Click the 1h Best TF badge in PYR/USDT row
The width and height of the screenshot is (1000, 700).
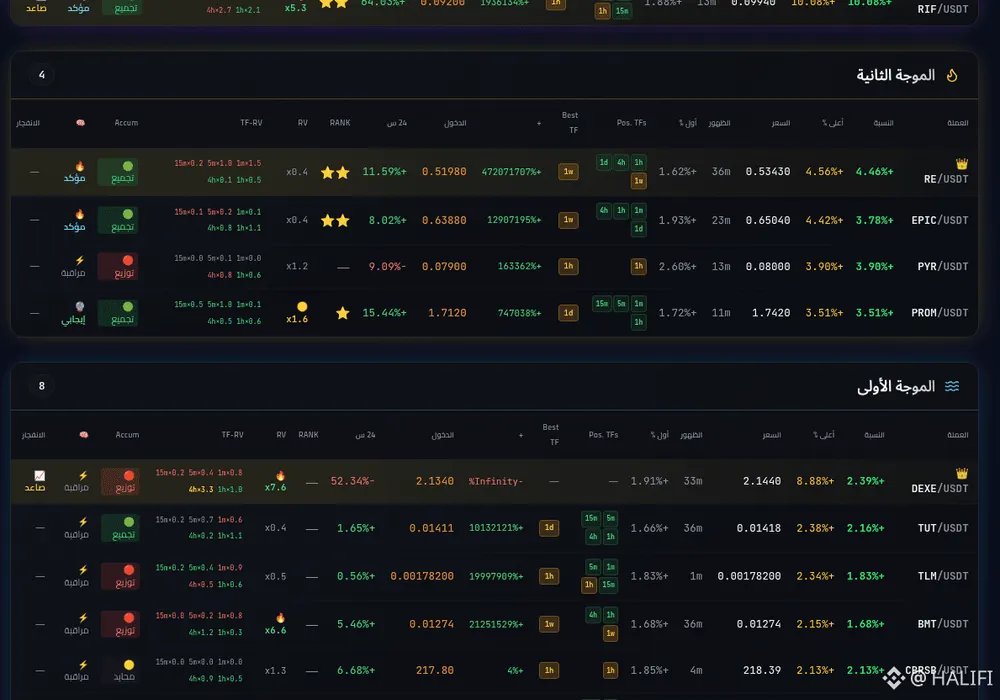568,266
